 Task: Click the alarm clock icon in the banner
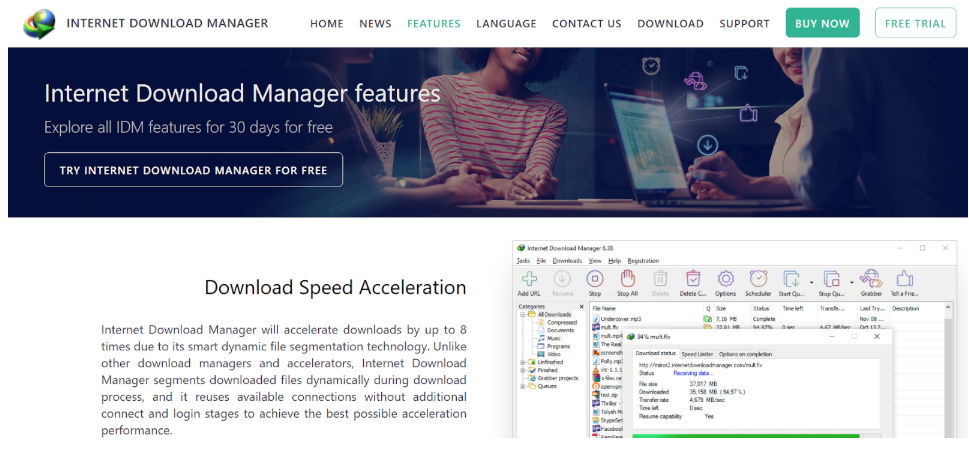tap(651, 66)
